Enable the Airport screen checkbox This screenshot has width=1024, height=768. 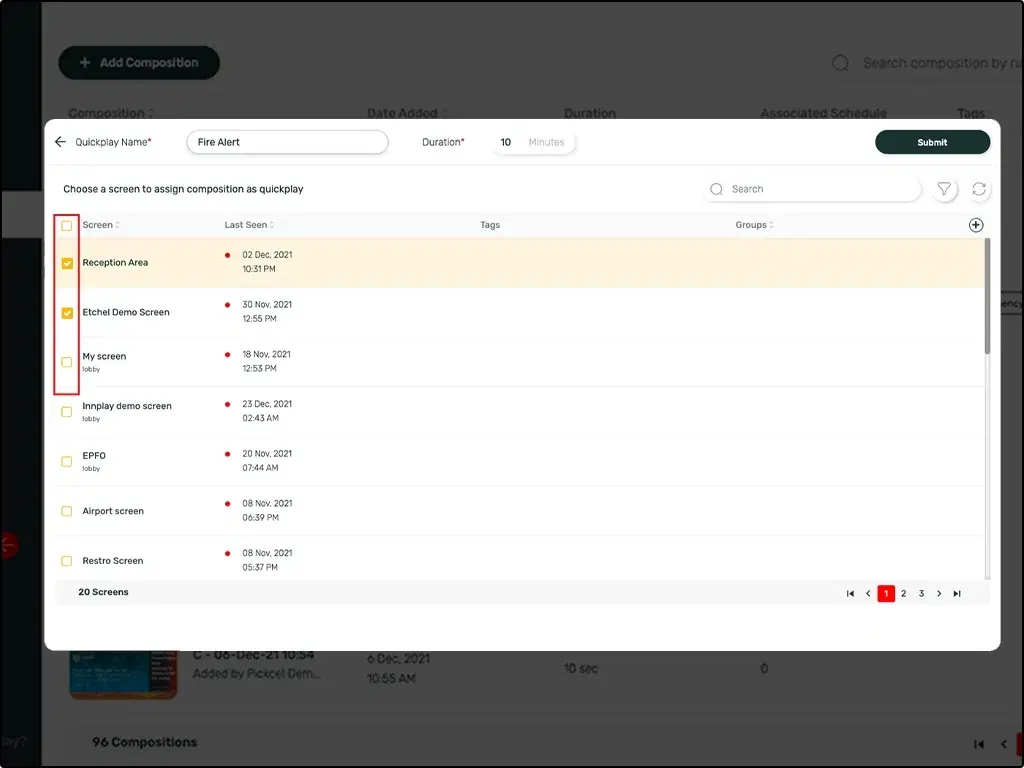66,510
